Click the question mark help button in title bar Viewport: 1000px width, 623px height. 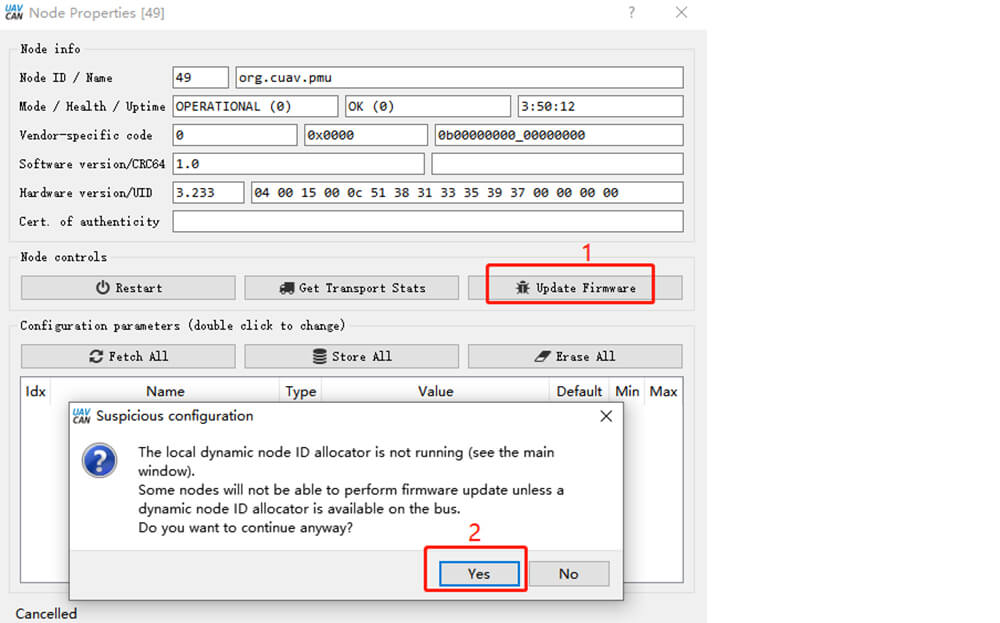[x=631, y=13]
